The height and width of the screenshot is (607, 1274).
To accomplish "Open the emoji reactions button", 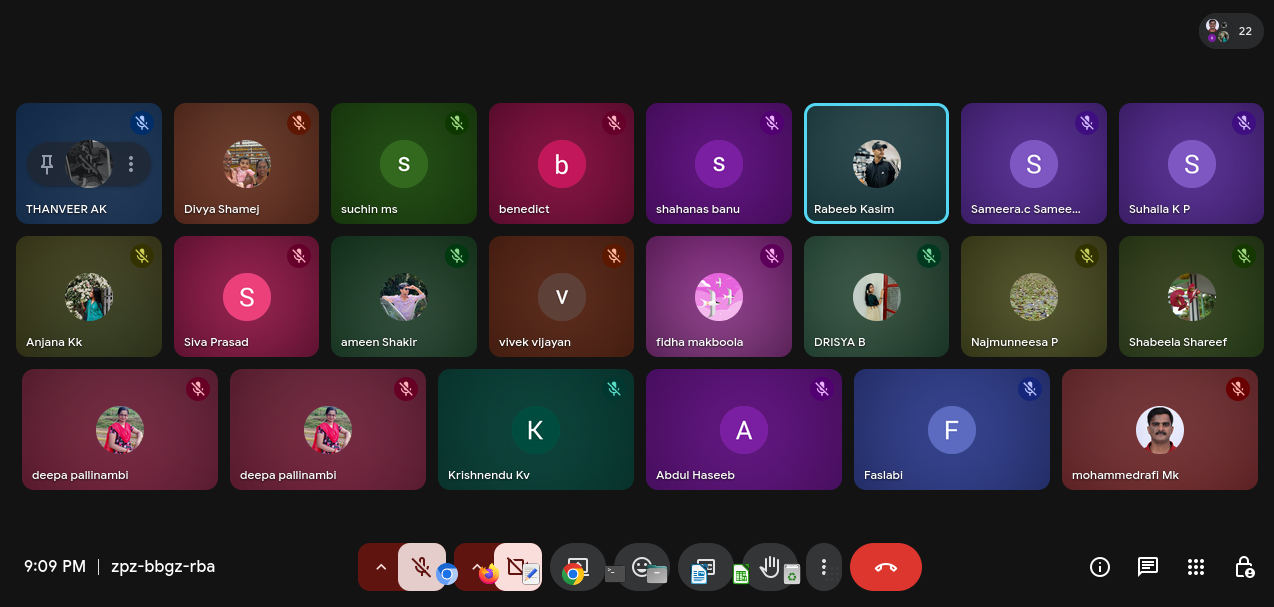I will coord(642,566).
